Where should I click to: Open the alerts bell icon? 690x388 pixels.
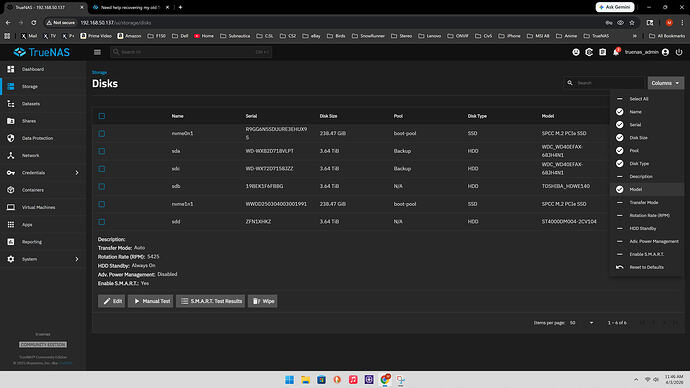click(616, 52)
